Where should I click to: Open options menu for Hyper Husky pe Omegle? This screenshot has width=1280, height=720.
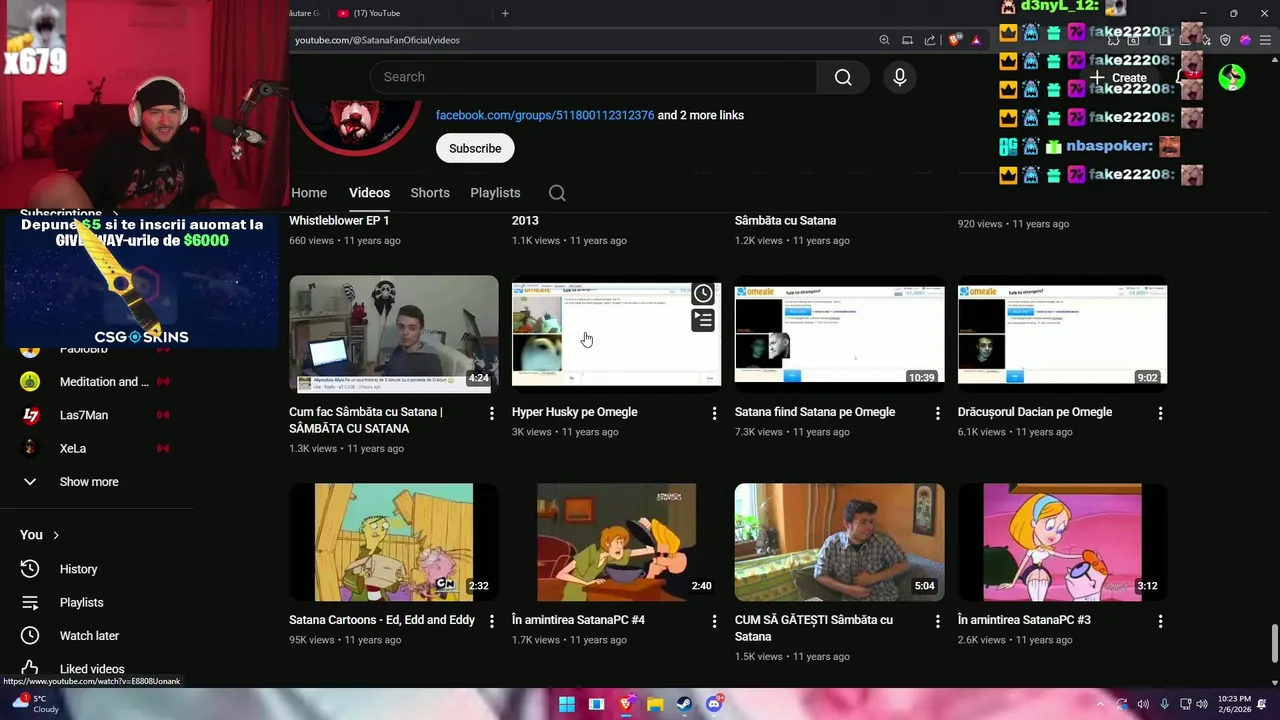714,413
